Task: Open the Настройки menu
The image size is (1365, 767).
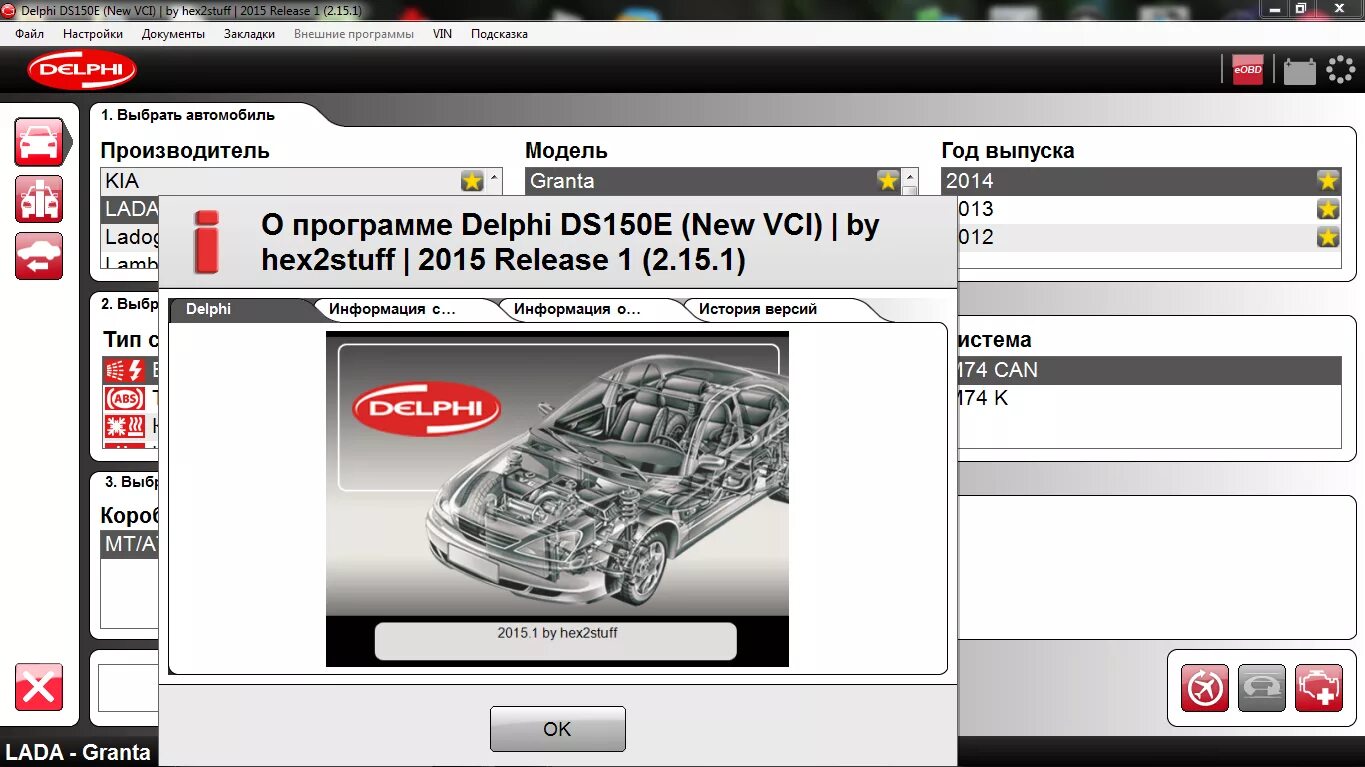Action: point(93,34)
